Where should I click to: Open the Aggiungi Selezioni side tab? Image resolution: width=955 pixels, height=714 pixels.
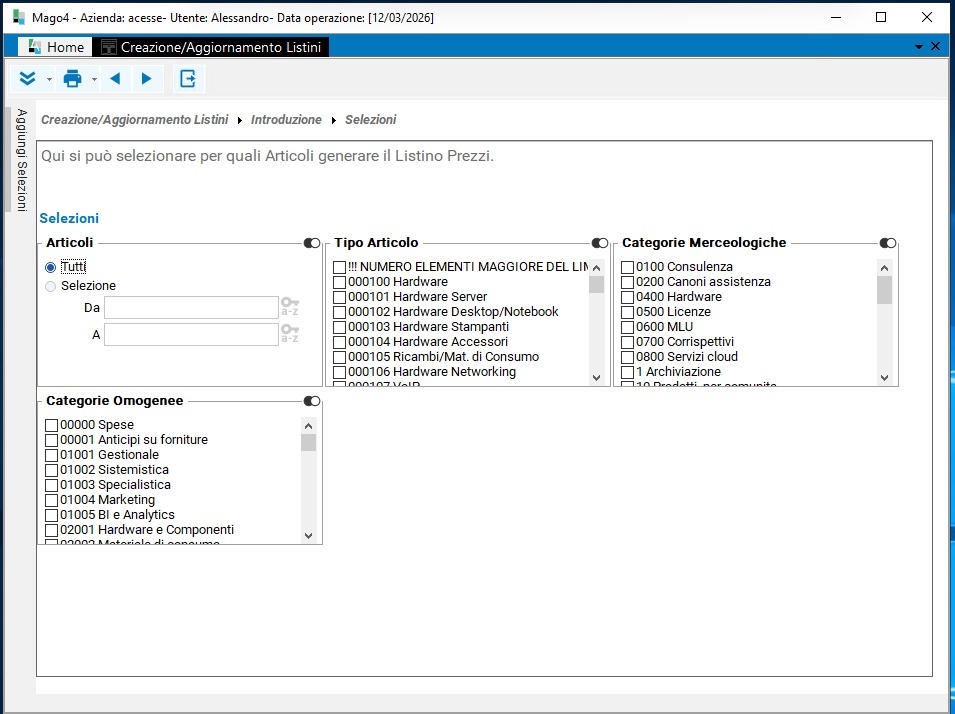(x=21, y=158)
